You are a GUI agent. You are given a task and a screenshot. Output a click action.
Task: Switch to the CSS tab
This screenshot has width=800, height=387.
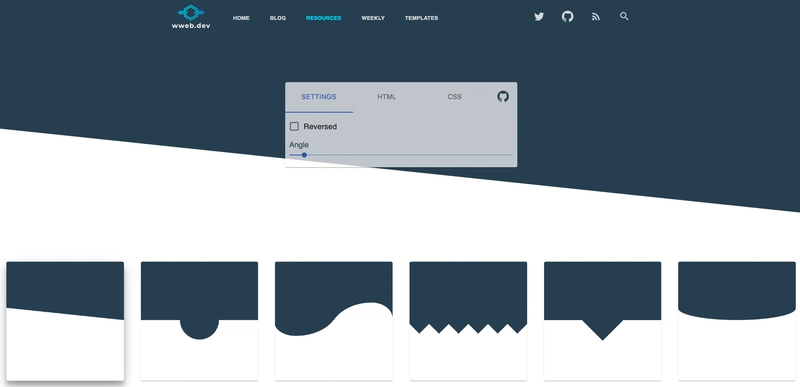click(454, 97)
